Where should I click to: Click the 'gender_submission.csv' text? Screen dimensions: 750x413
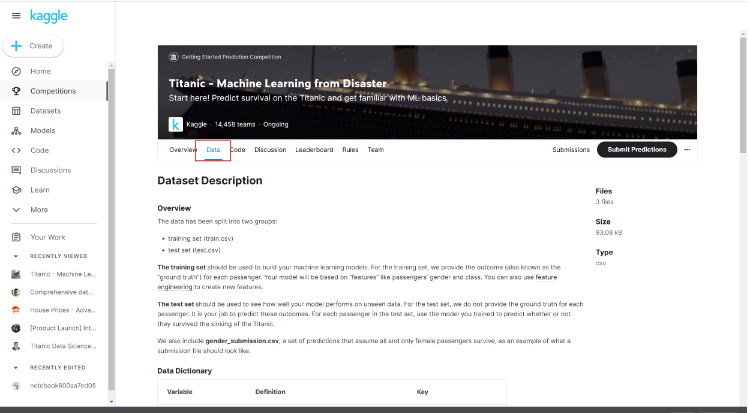tap(242, 341)
